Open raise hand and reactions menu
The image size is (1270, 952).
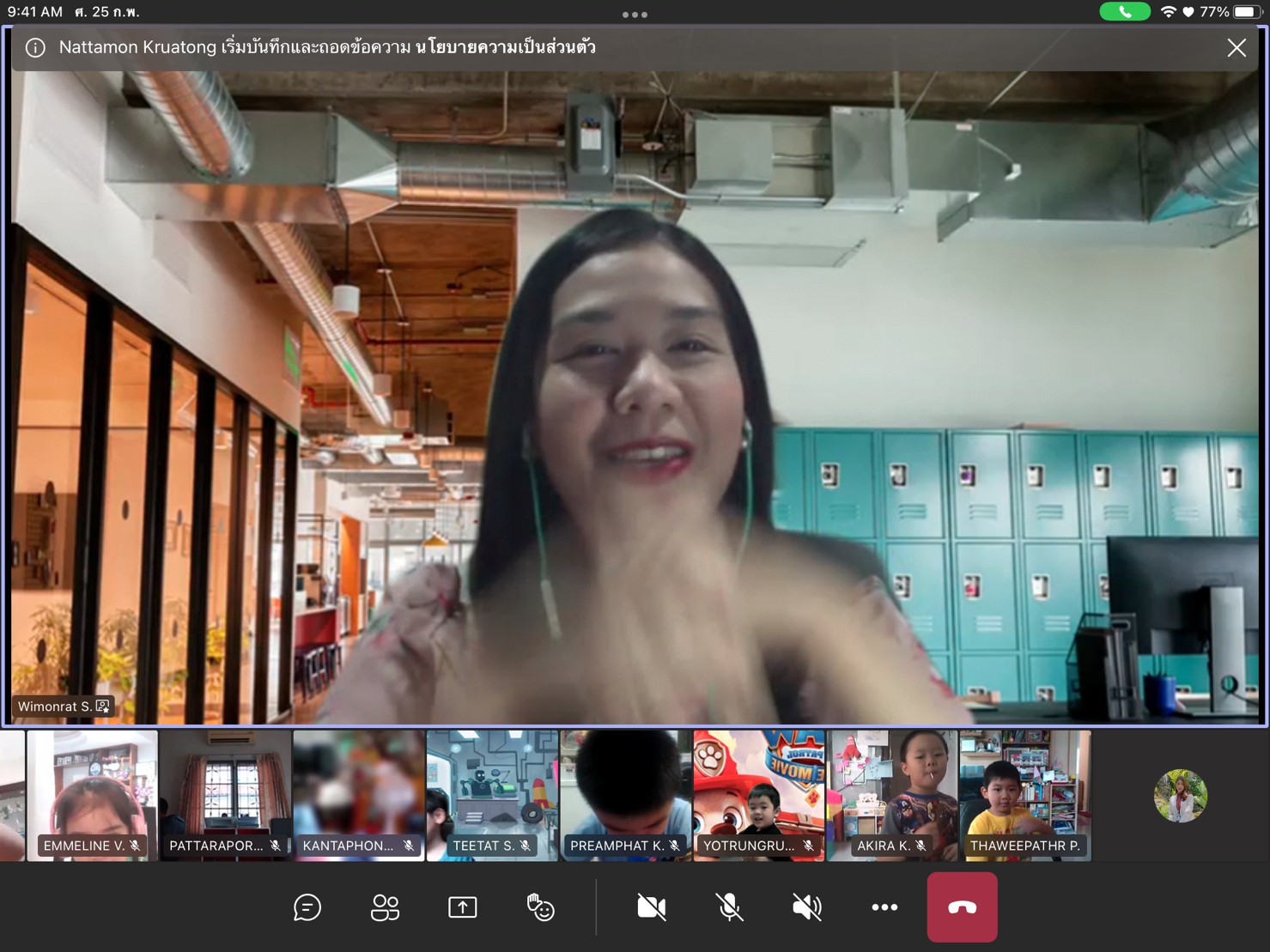tap(540, 907)
